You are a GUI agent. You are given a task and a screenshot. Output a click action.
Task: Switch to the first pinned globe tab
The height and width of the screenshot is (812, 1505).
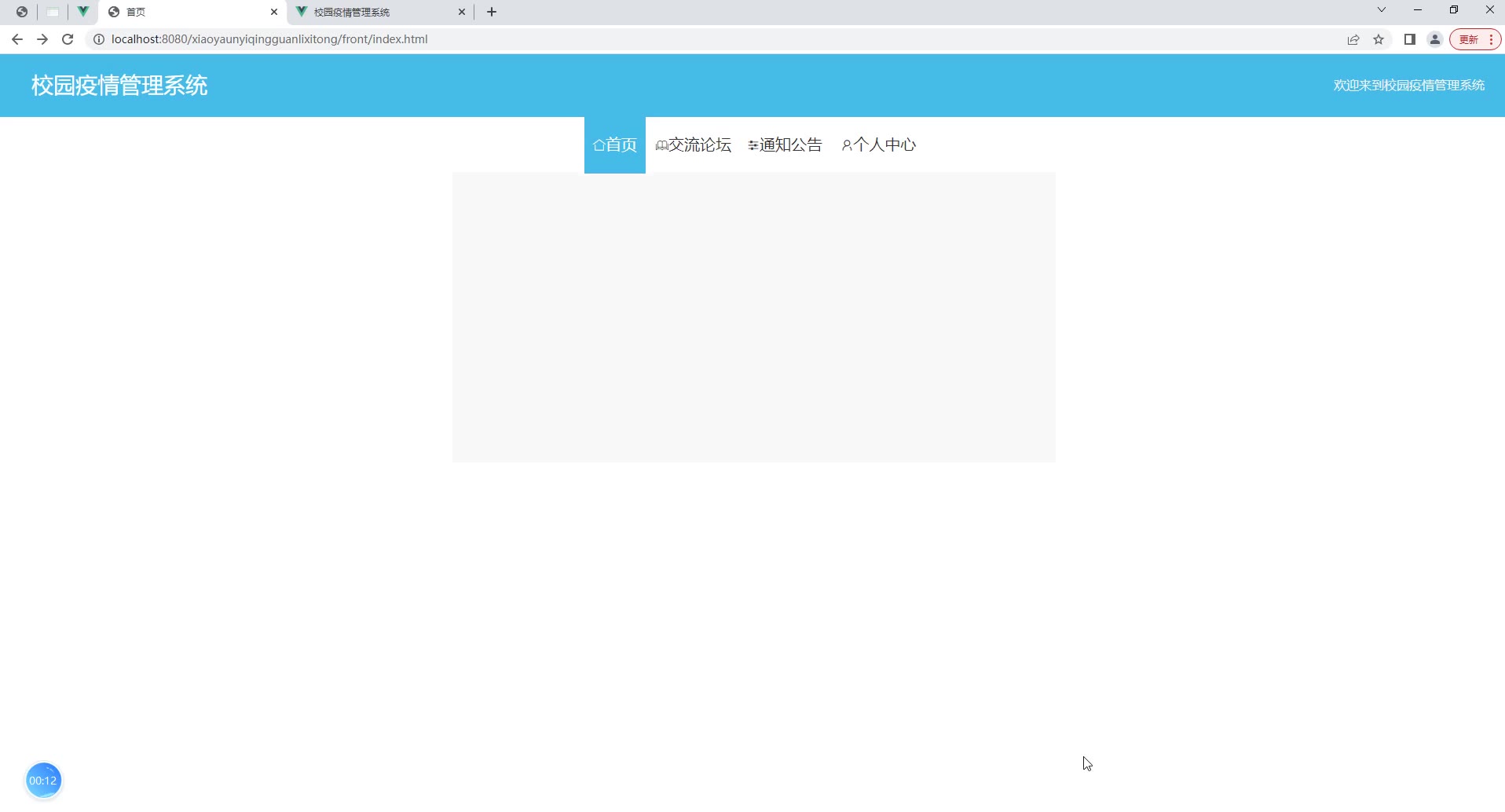point(22,12)
